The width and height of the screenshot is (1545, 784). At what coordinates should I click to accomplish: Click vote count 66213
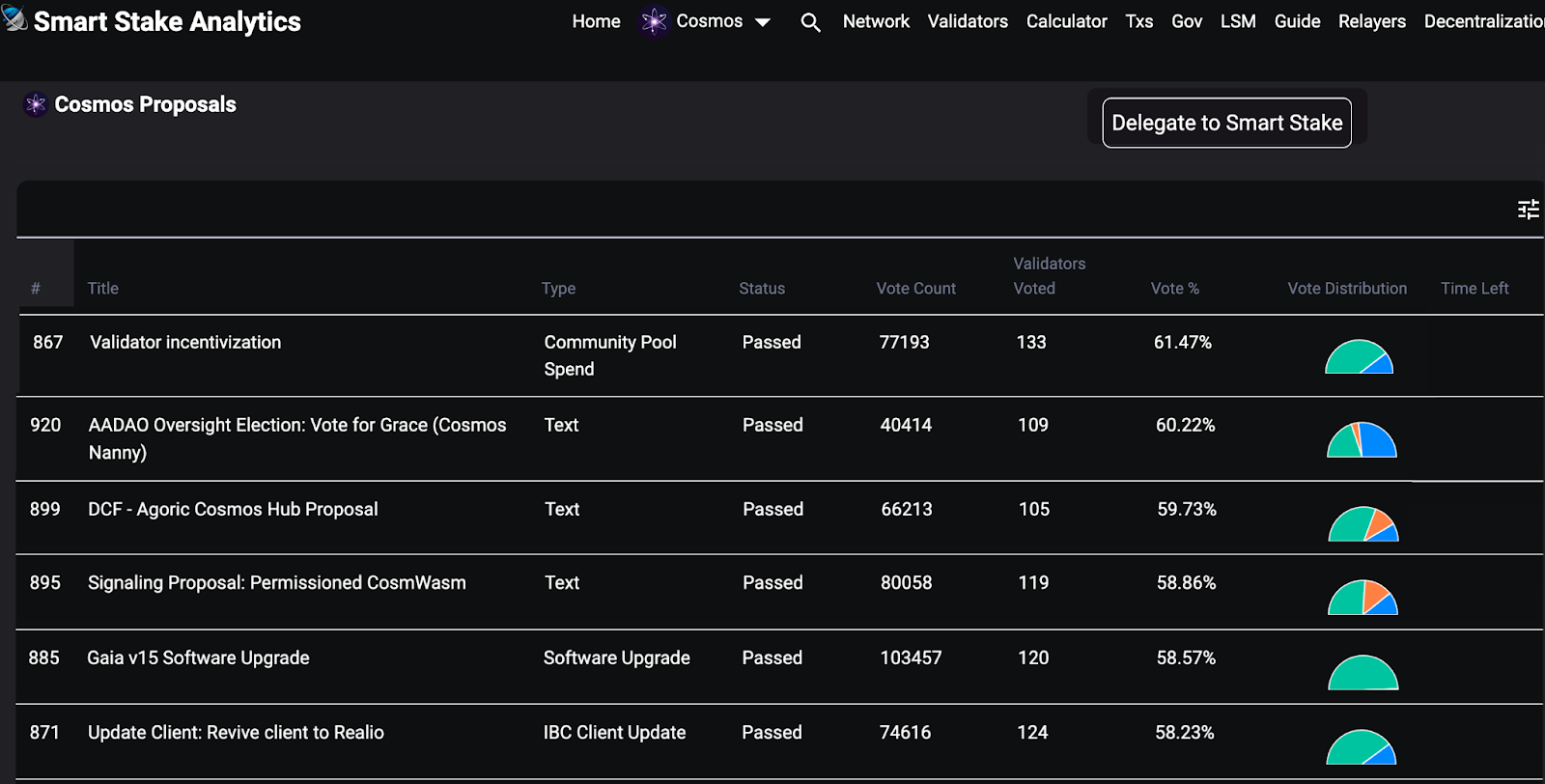point(907,509)
